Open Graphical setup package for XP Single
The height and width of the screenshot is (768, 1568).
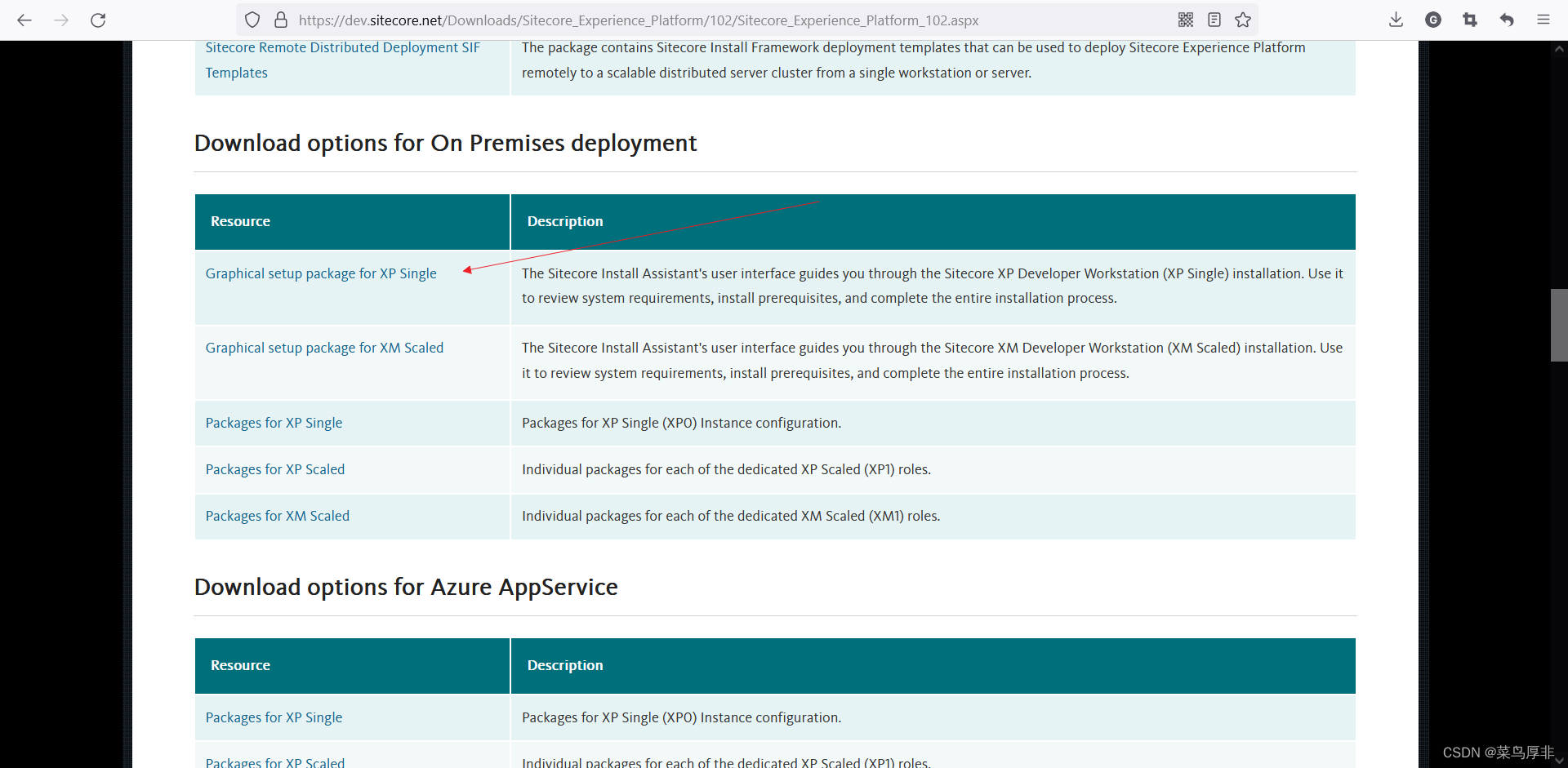(x=321, y=273)
